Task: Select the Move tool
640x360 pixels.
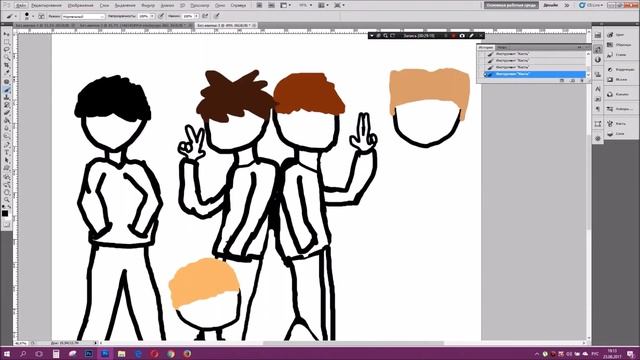Action: [6, 34]
